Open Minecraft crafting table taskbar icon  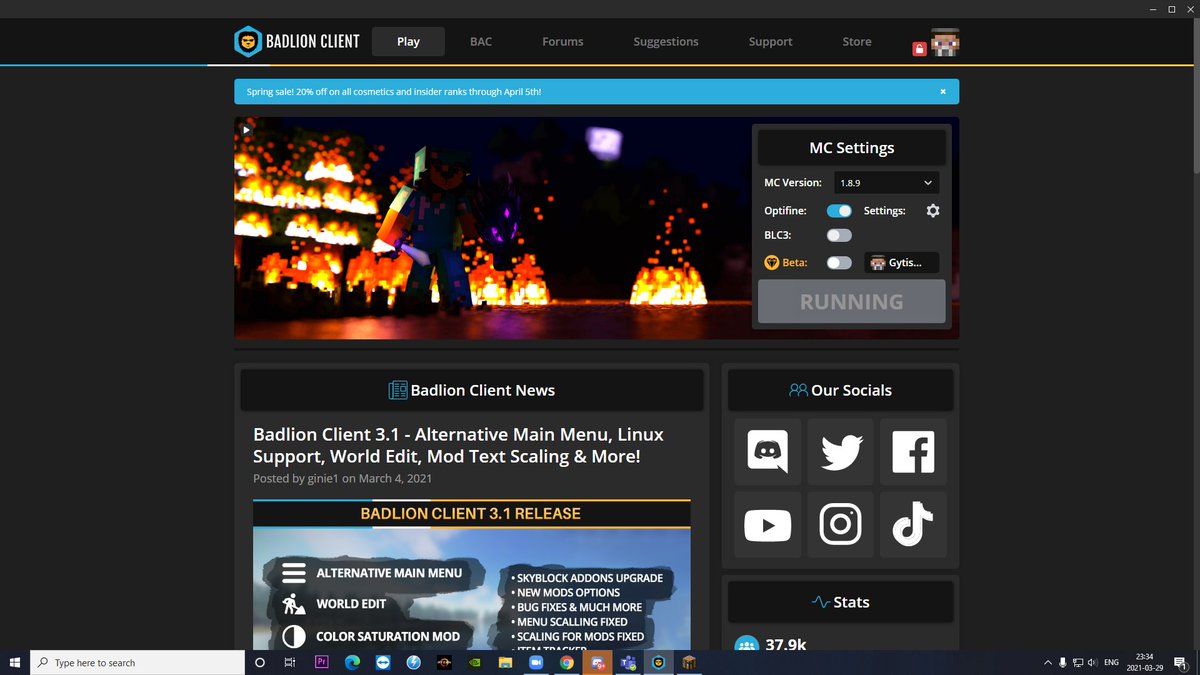click(689, 662)
